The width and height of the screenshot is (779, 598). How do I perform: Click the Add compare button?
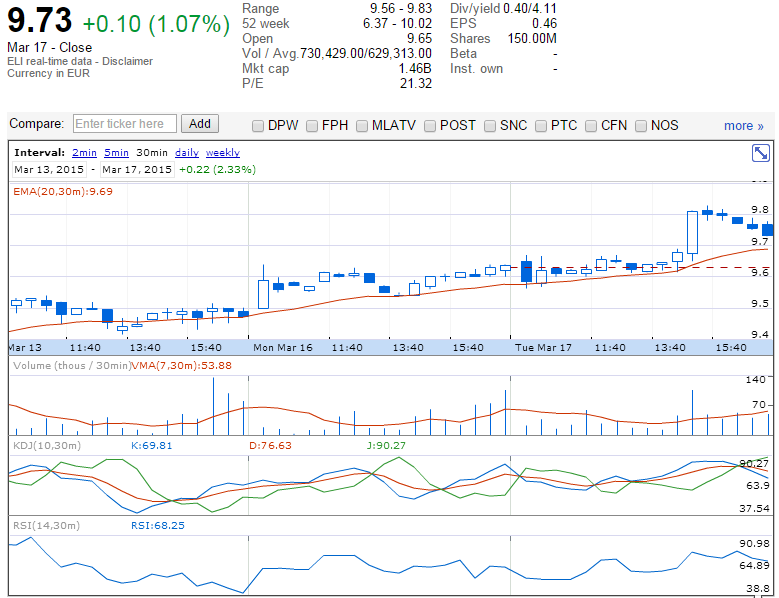[200, 124]
